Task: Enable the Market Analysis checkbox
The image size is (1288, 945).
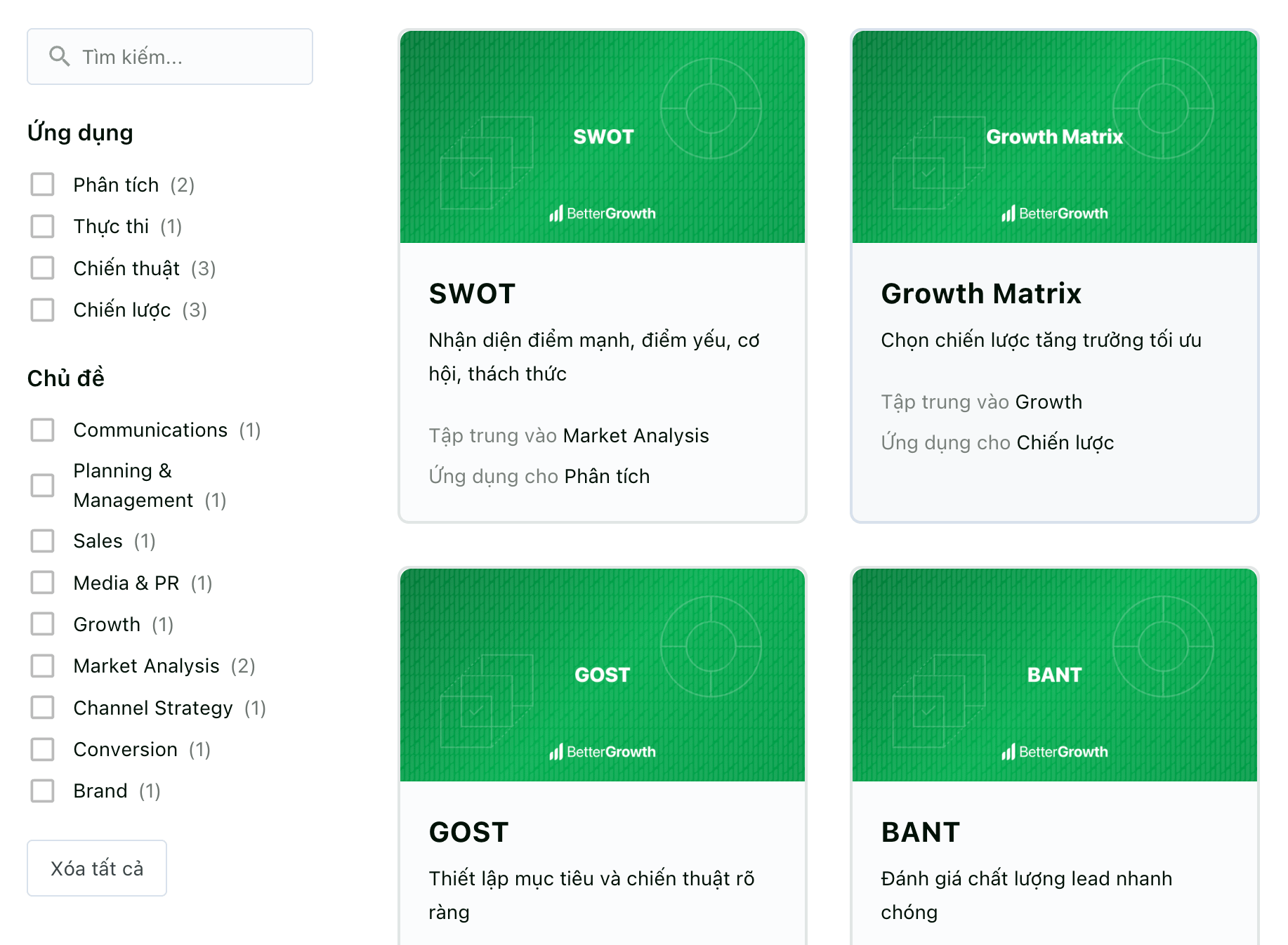Action: pos(43,666)
